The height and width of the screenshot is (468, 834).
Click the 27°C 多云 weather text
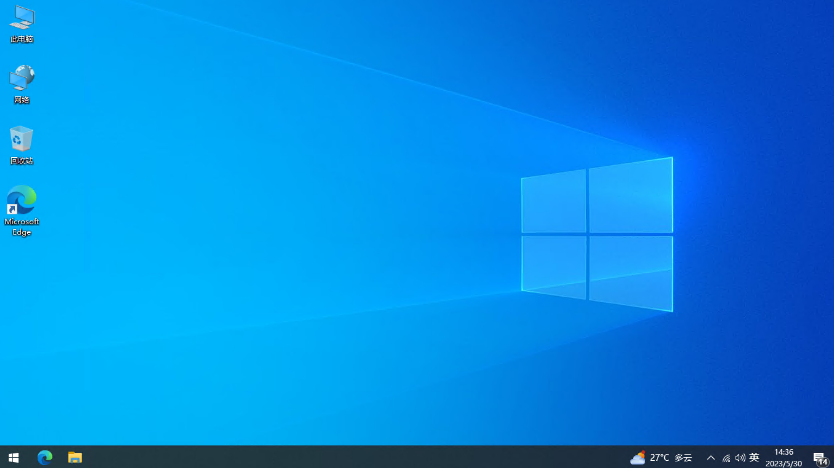tap(671, 458)
